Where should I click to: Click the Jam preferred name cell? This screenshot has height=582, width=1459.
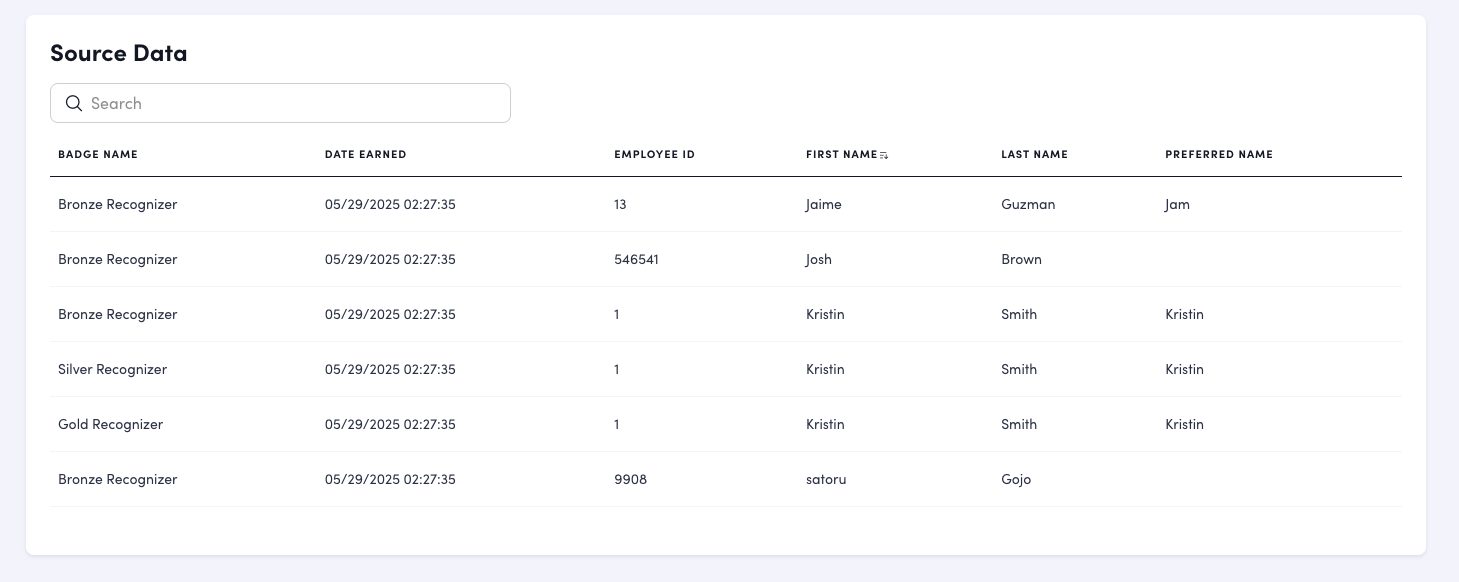pos(1177,205)
